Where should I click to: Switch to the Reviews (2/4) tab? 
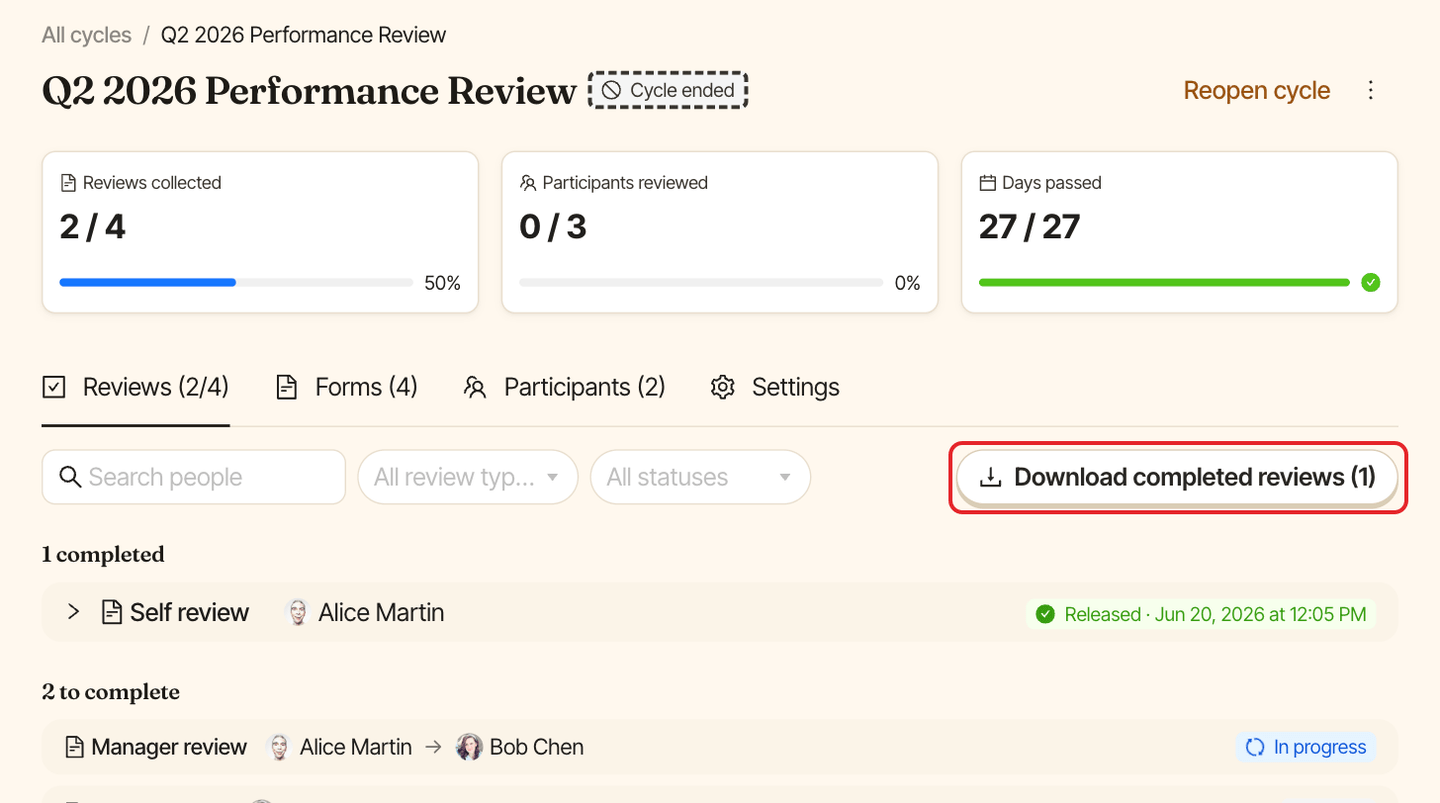pos(136,388)
